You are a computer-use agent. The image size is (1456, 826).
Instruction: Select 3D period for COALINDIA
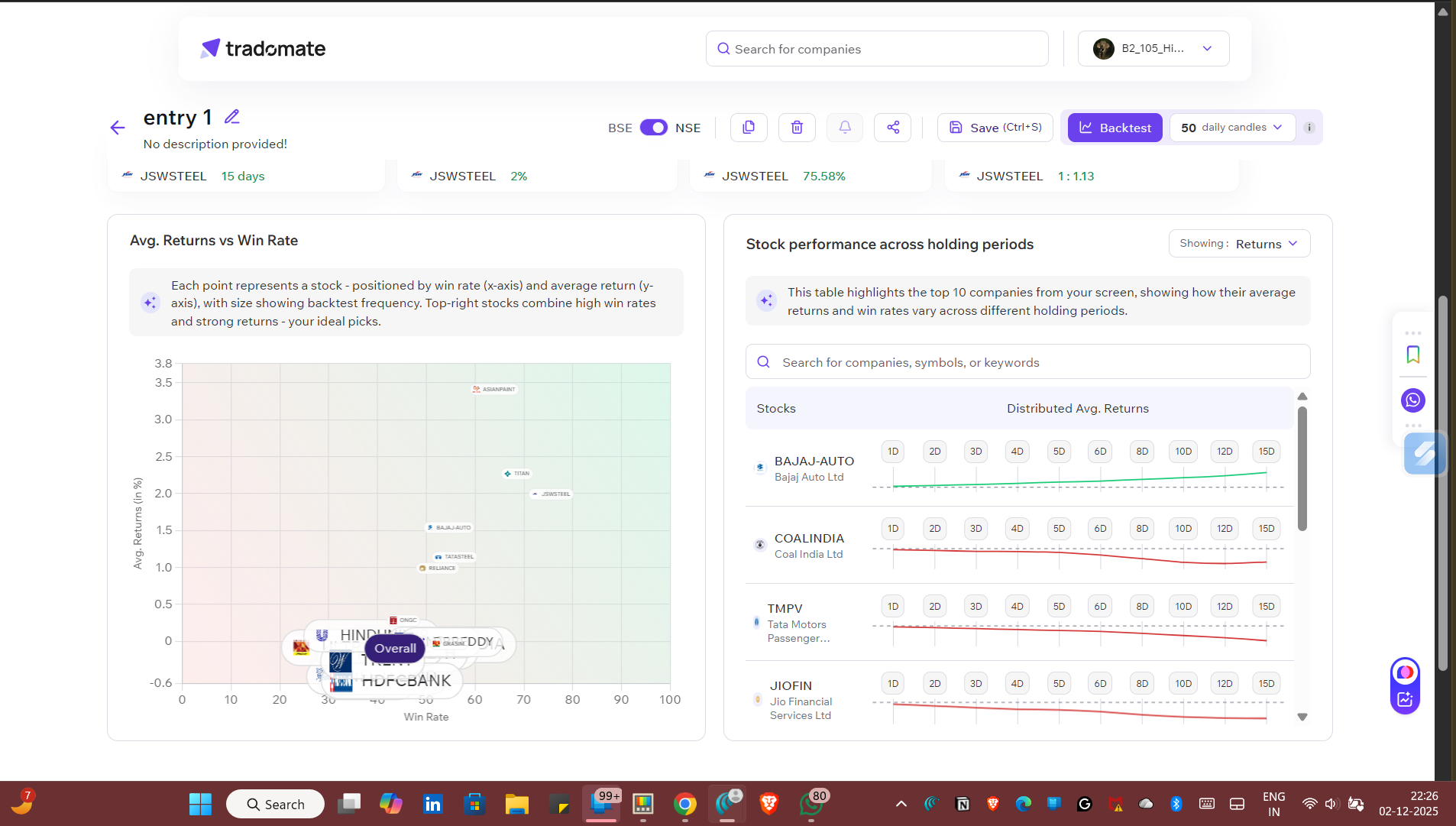(x=976, y=529)
